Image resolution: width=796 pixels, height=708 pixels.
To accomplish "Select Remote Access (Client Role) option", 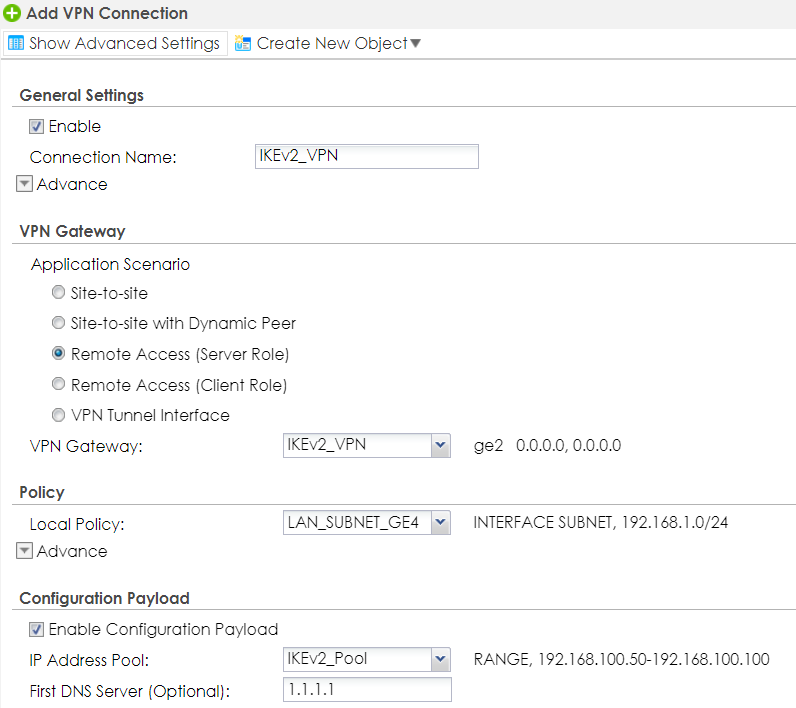I will [59, 384].
